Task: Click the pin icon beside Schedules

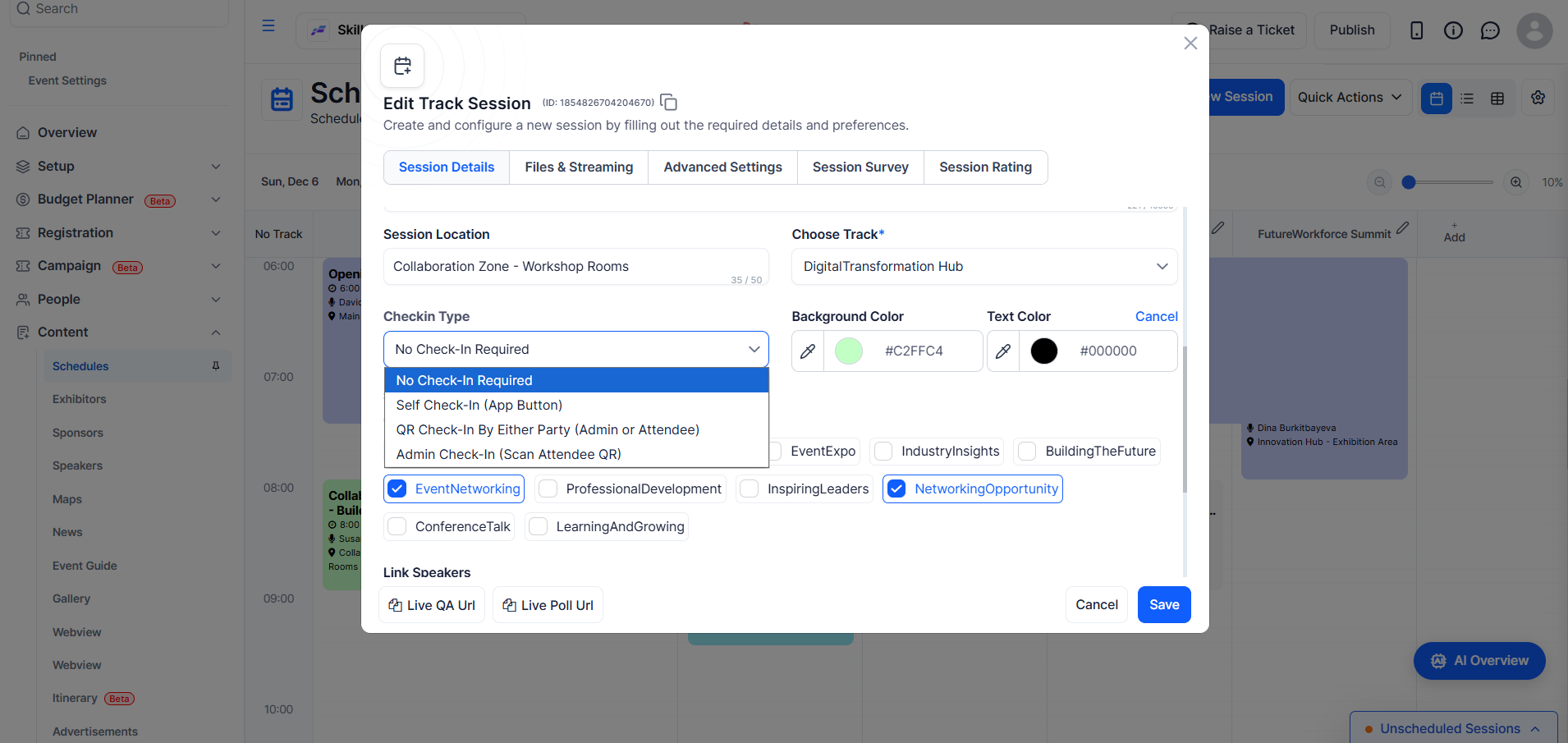Action: pos(216,366)
